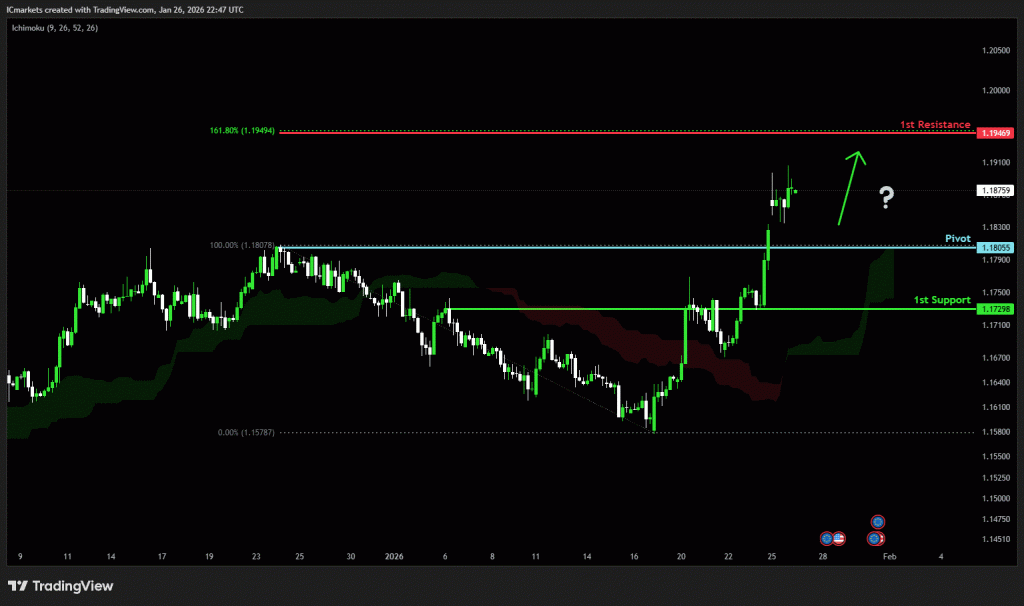Click the green 1.17298 support price tag
Screen dimensions: 1024x606
995,309
